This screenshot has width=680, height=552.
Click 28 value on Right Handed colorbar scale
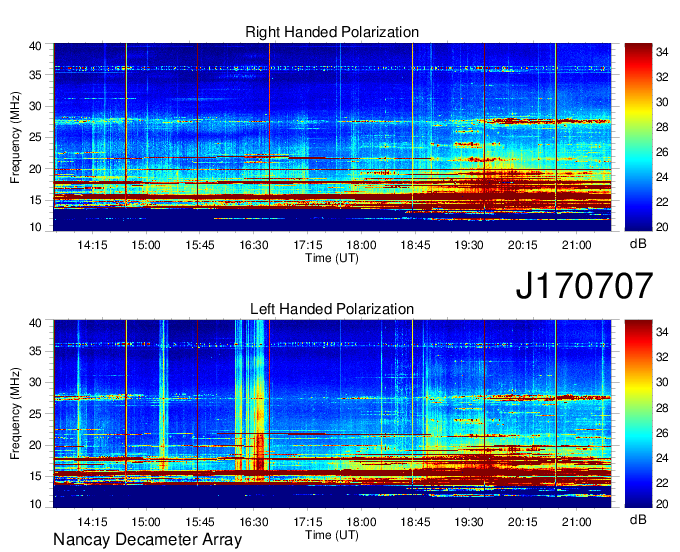pos(662,127)
